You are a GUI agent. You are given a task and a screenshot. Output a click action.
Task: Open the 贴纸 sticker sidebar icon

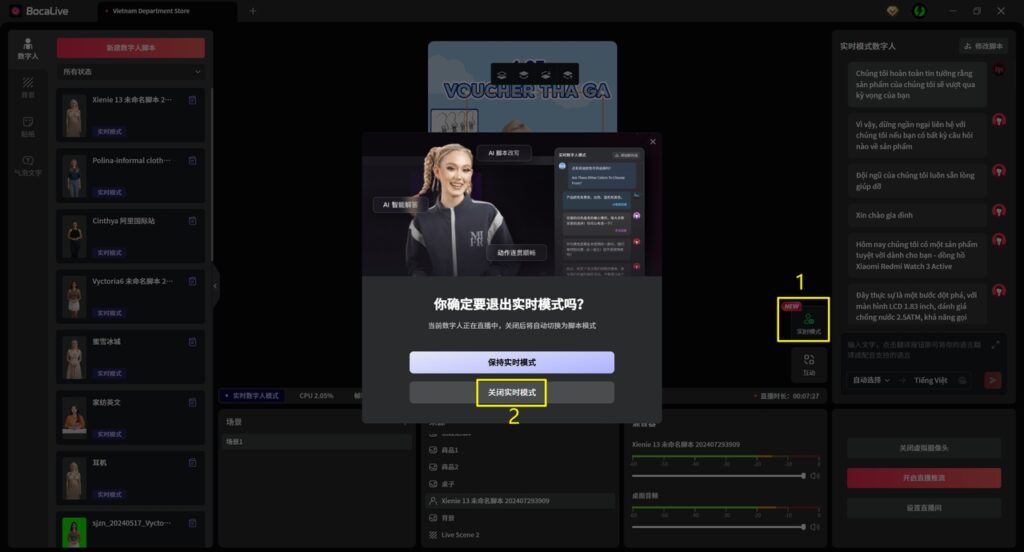pos(27,127)
